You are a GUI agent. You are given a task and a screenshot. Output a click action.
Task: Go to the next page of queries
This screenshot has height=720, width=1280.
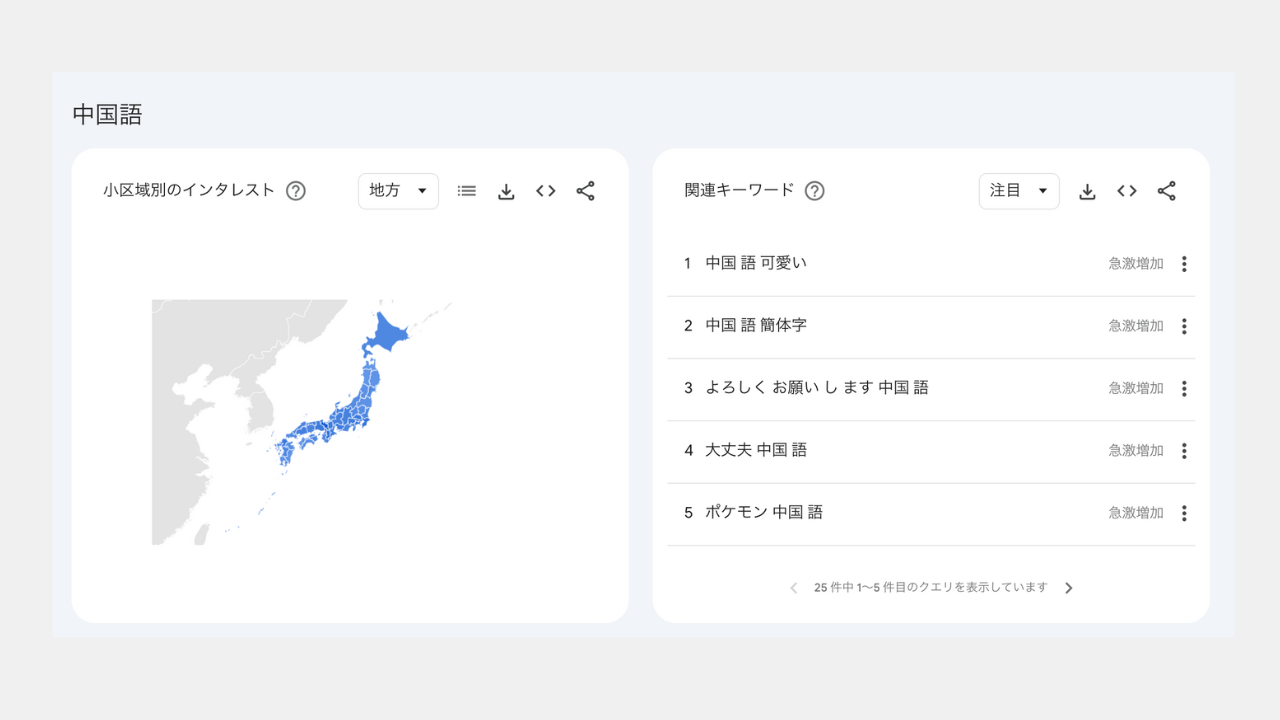[1068, 588]
